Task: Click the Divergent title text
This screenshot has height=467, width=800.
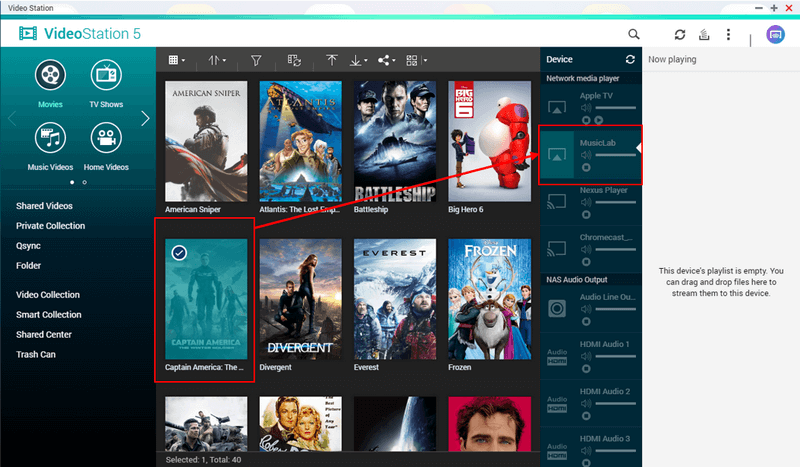Action: click(276, 367)
